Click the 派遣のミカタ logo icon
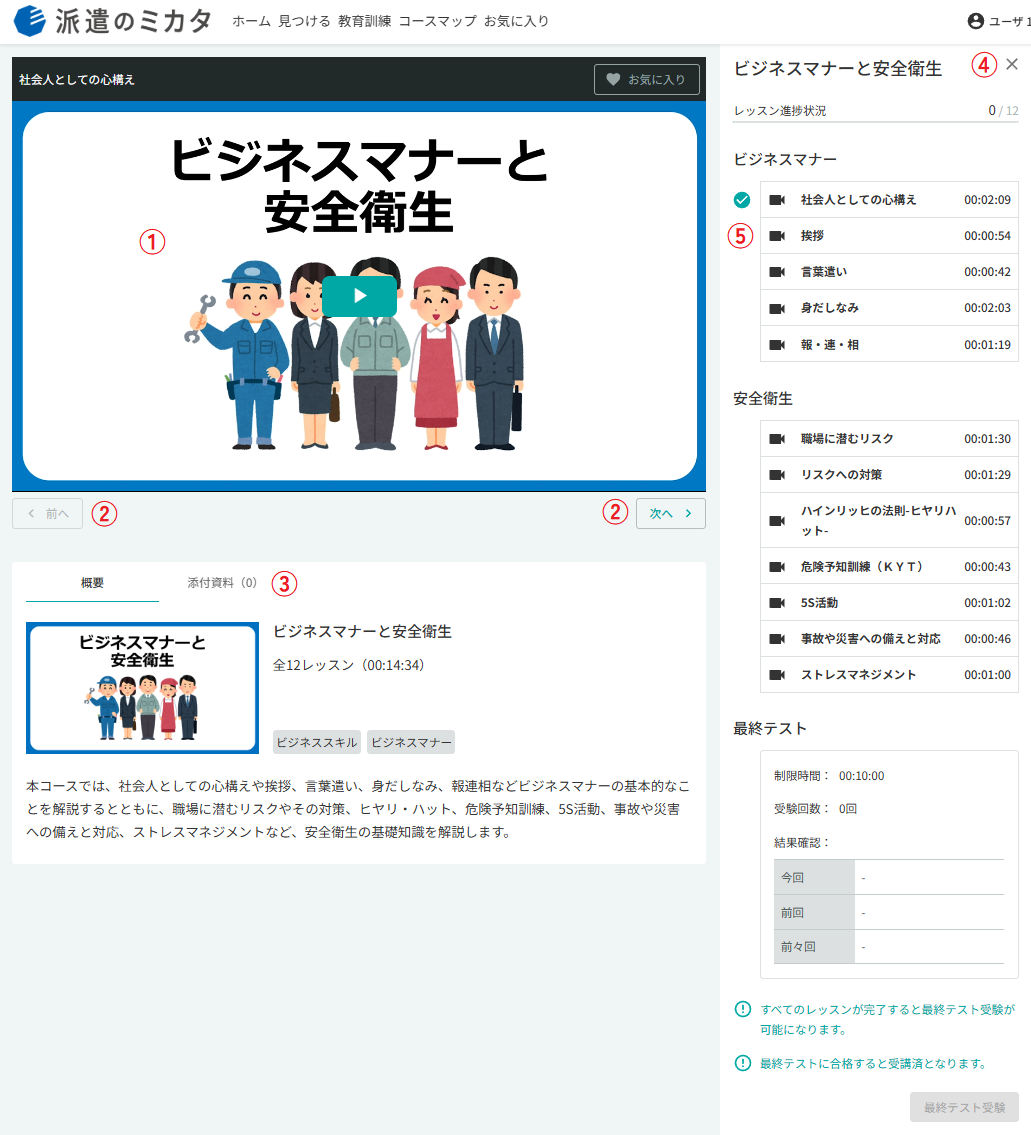1031x1135 pixels. 30,21
